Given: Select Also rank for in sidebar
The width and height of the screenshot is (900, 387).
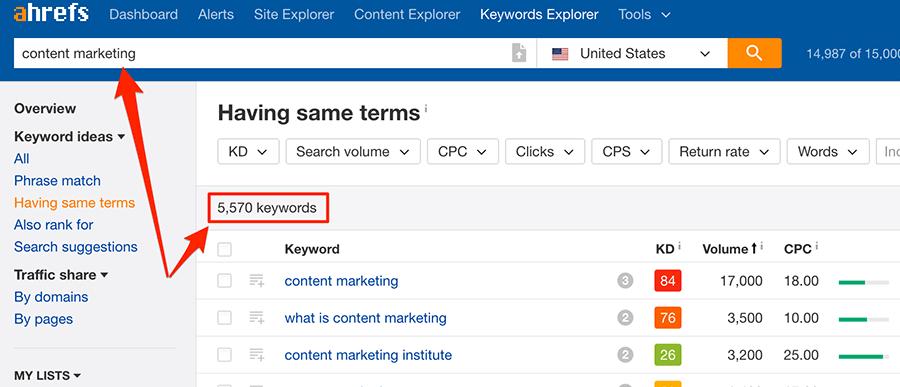Looking at the screenshot, I should (53, 225).
